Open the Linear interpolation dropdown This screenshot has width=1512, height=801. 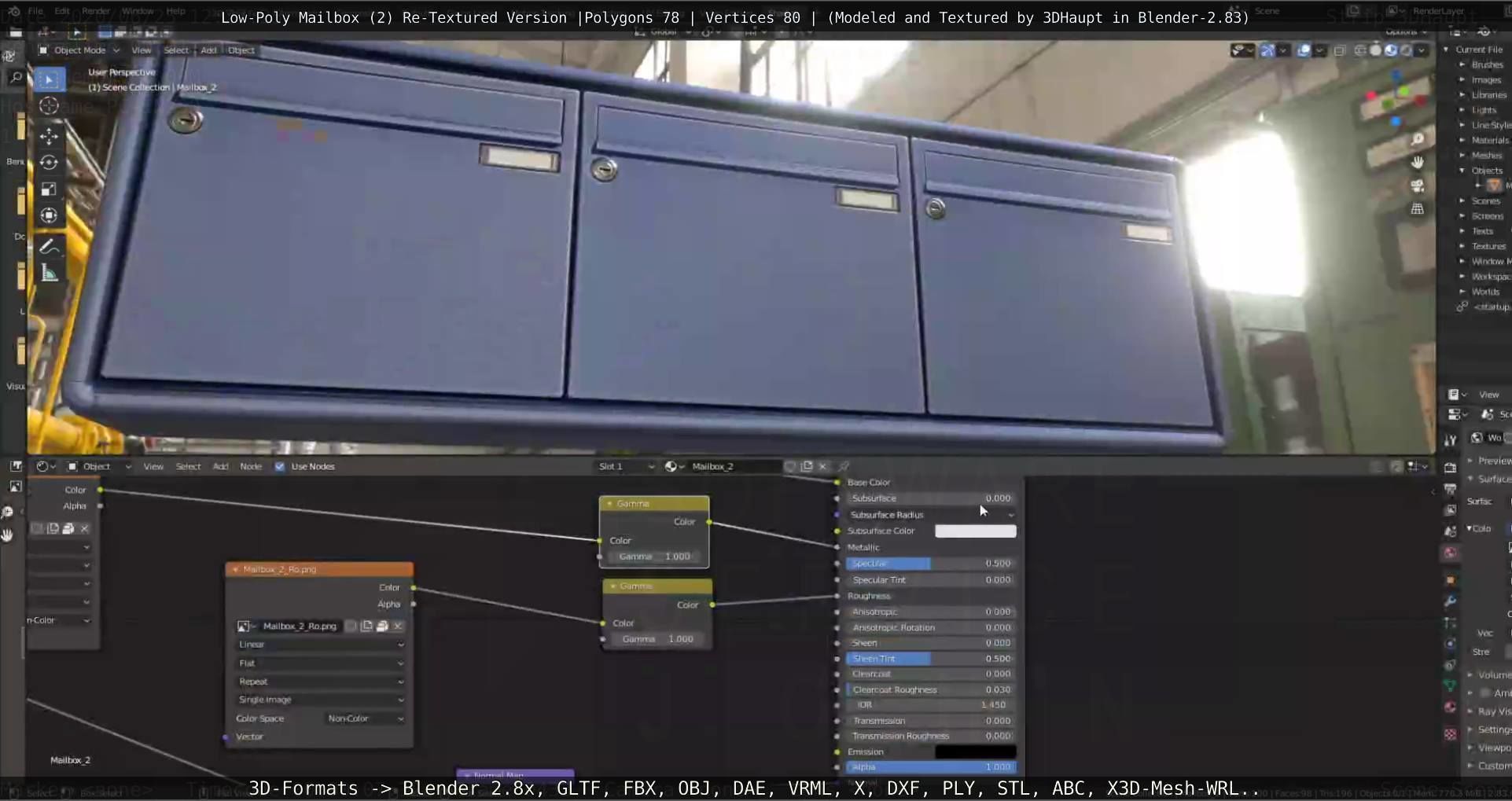(321, 645)
